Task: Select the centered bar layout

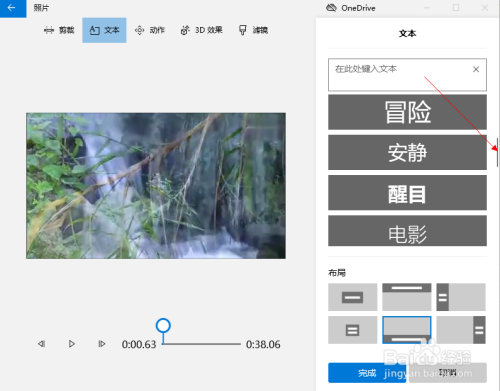Action: 353,297
